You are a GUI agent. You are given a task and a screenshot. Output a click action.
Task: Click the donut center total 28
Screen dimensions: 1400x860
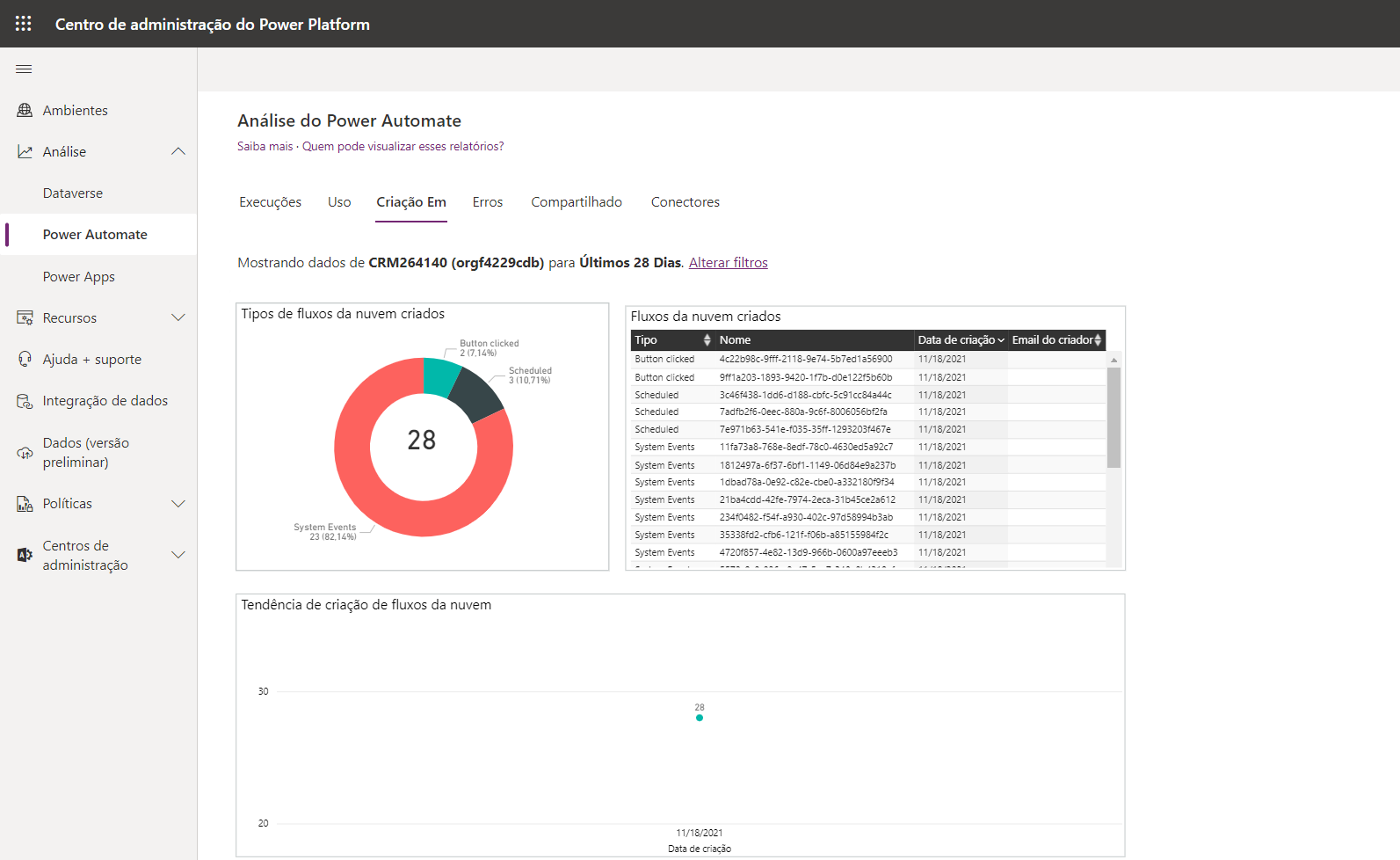click(422, 440)
